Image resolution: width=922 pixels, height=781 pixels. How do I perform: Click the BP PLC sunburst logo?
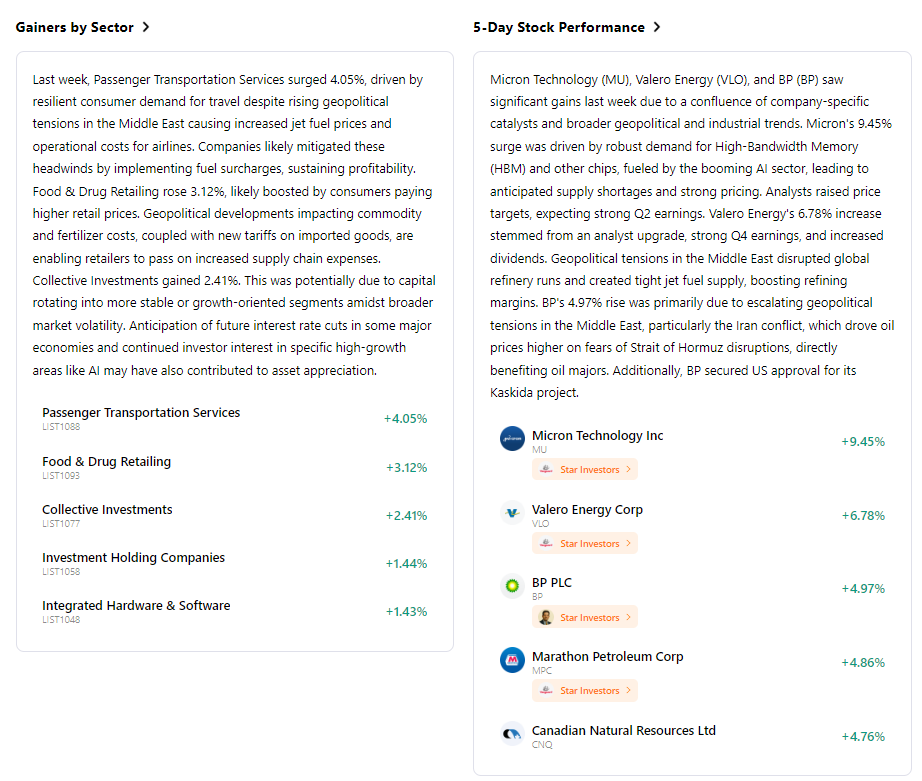click(512, 586)
